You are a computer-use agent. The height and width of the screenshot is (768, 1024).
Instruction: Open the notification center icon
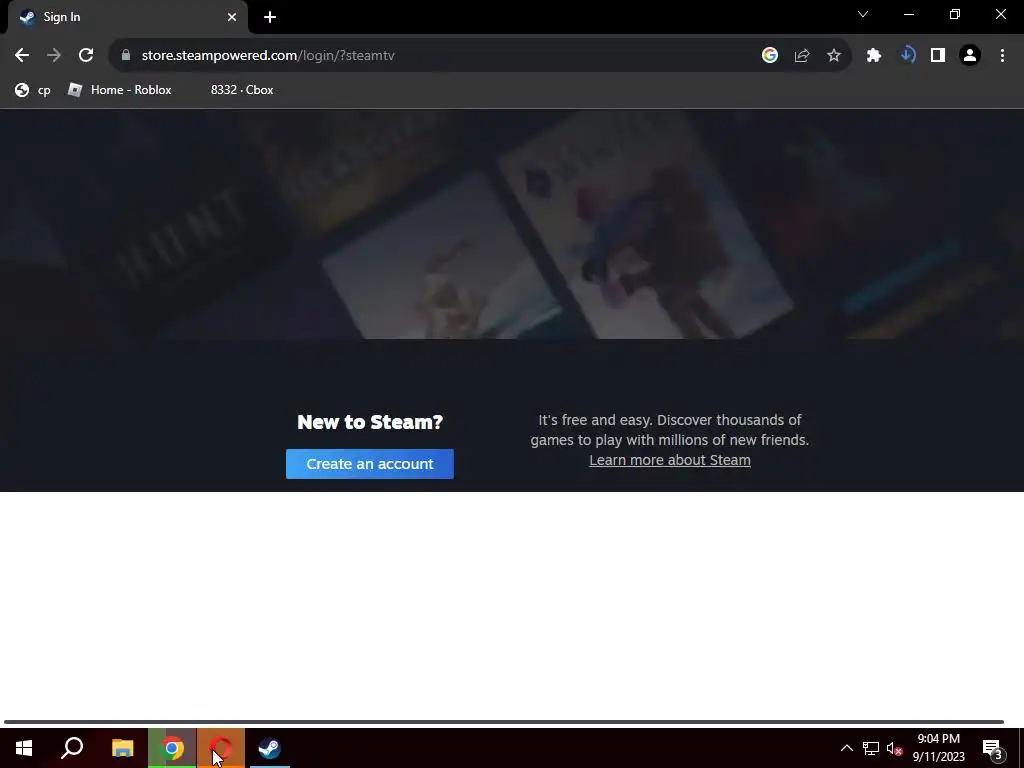pyautogui.click(x=992, y=748)
